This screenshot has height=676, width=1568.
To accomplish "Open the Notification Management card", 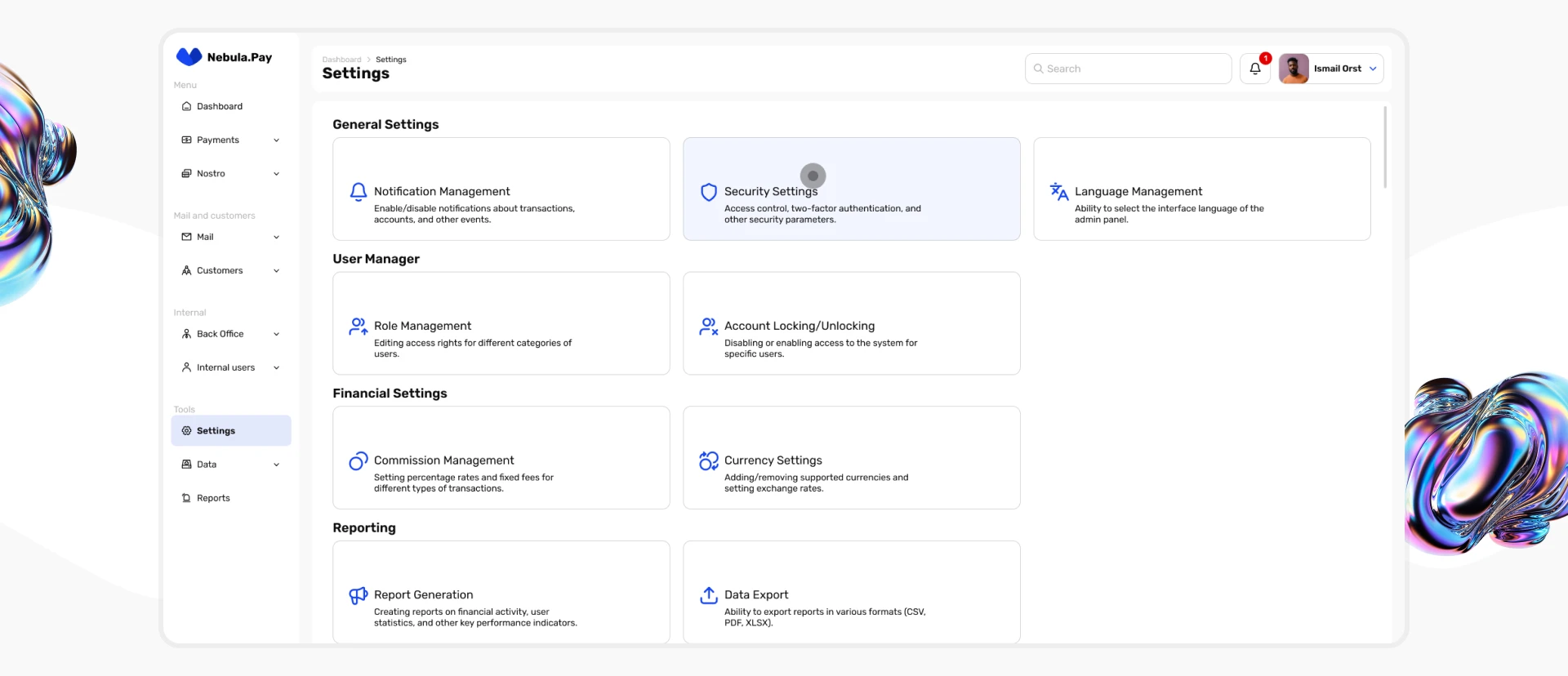I will [501, 189].
